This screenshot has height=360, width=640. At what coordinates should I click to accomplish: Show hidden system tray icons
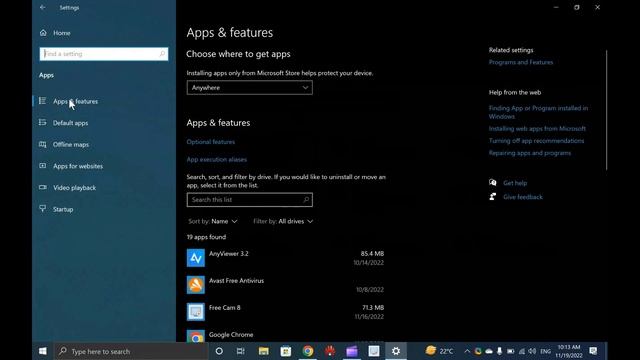pos(467,351)
